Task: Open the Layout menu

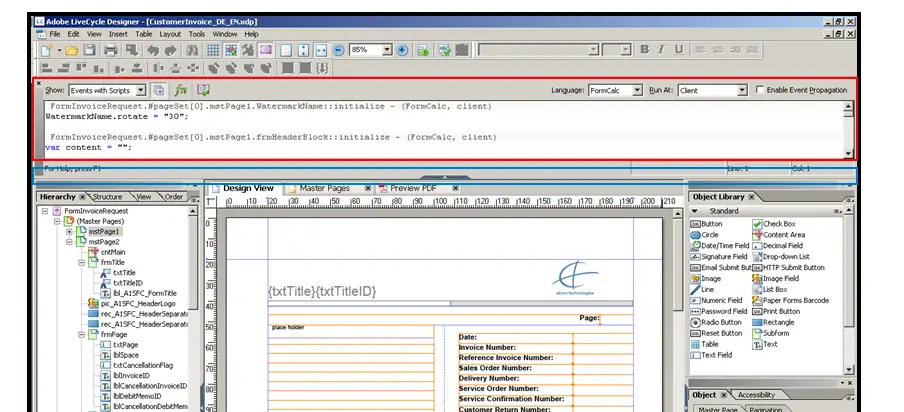Action: click(x=170, y=34)
